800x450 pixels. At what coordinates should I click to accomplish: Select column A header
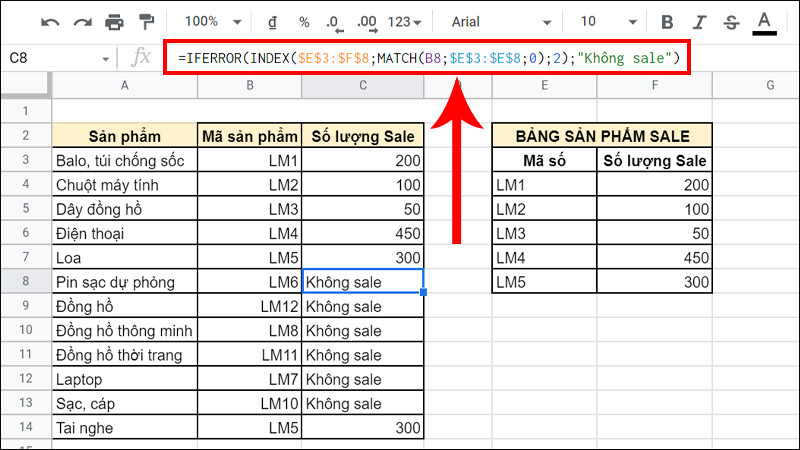124,85
